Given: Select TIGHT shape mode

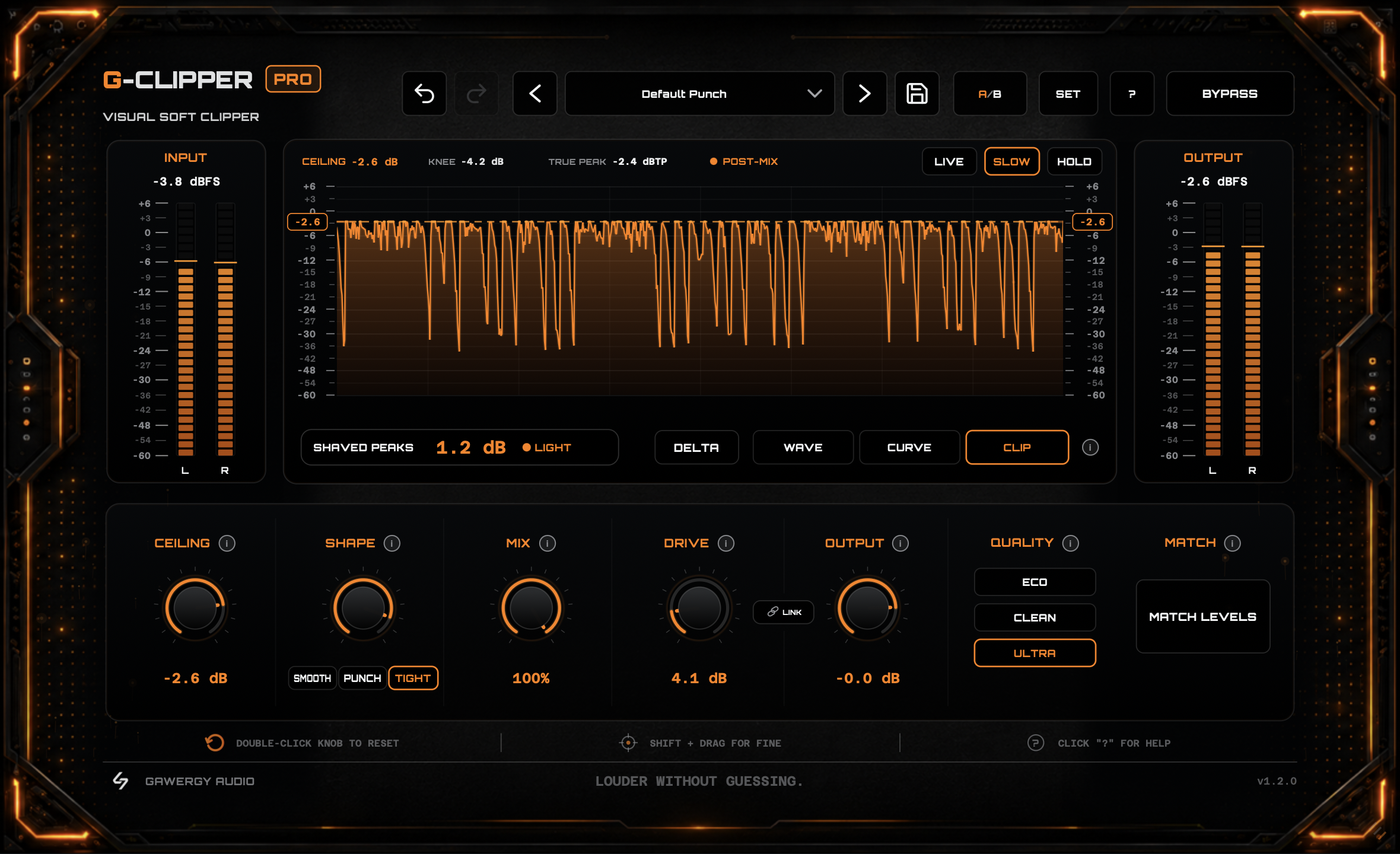Looking at the screenshot, I should (413, 678).
